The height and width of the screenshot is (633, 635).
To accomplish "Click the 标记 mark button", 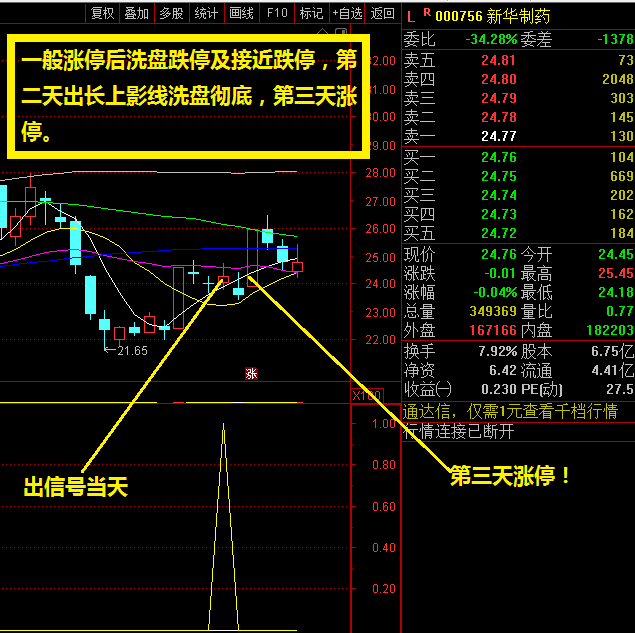I will click(x=311, y=14).
